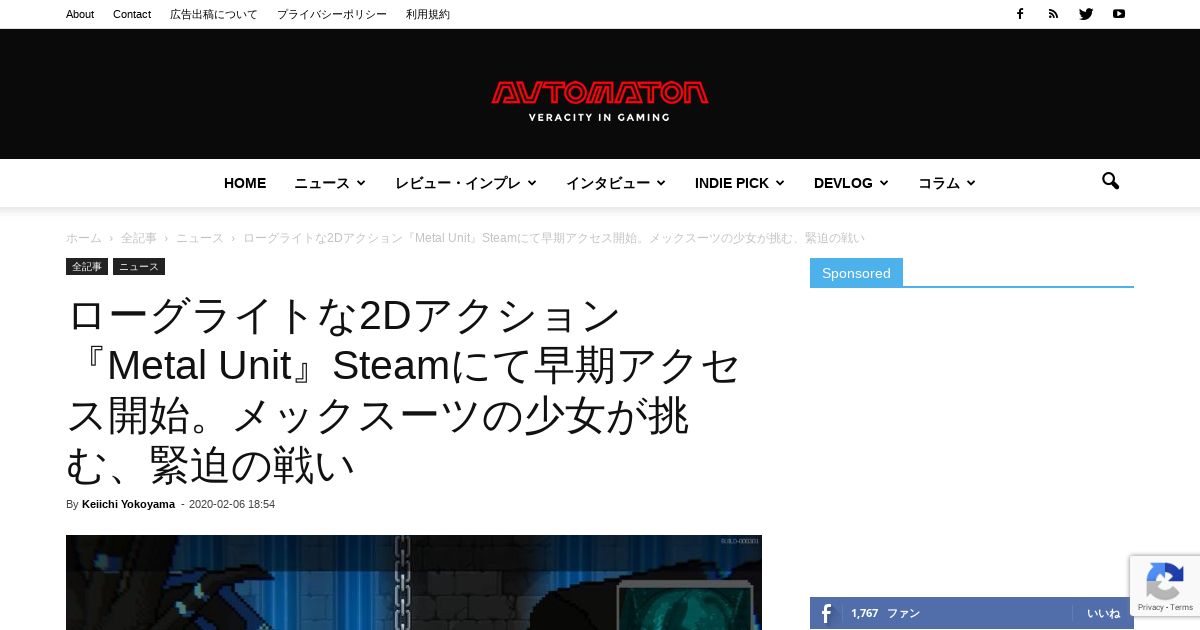Open 利用規約 link
The height and width of the screenshot is (630, 1200).
pyautogui.click(x=428, y=14)
